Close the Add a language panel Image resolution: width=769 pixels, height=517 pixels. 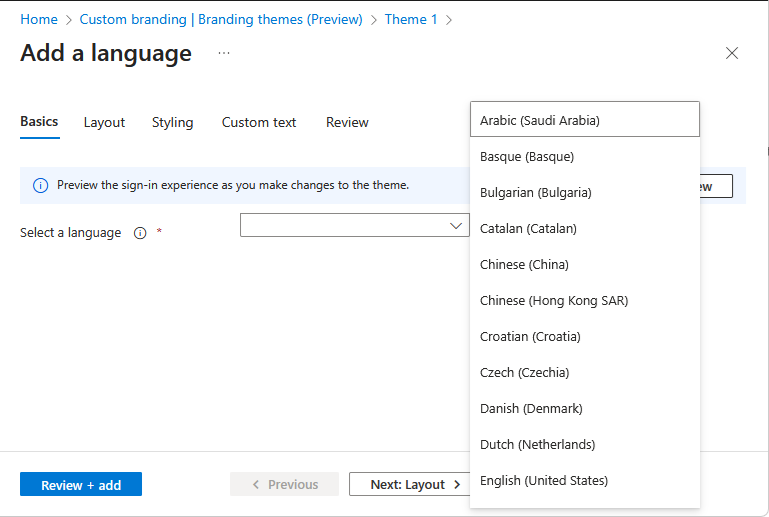(x=732, y=53)
